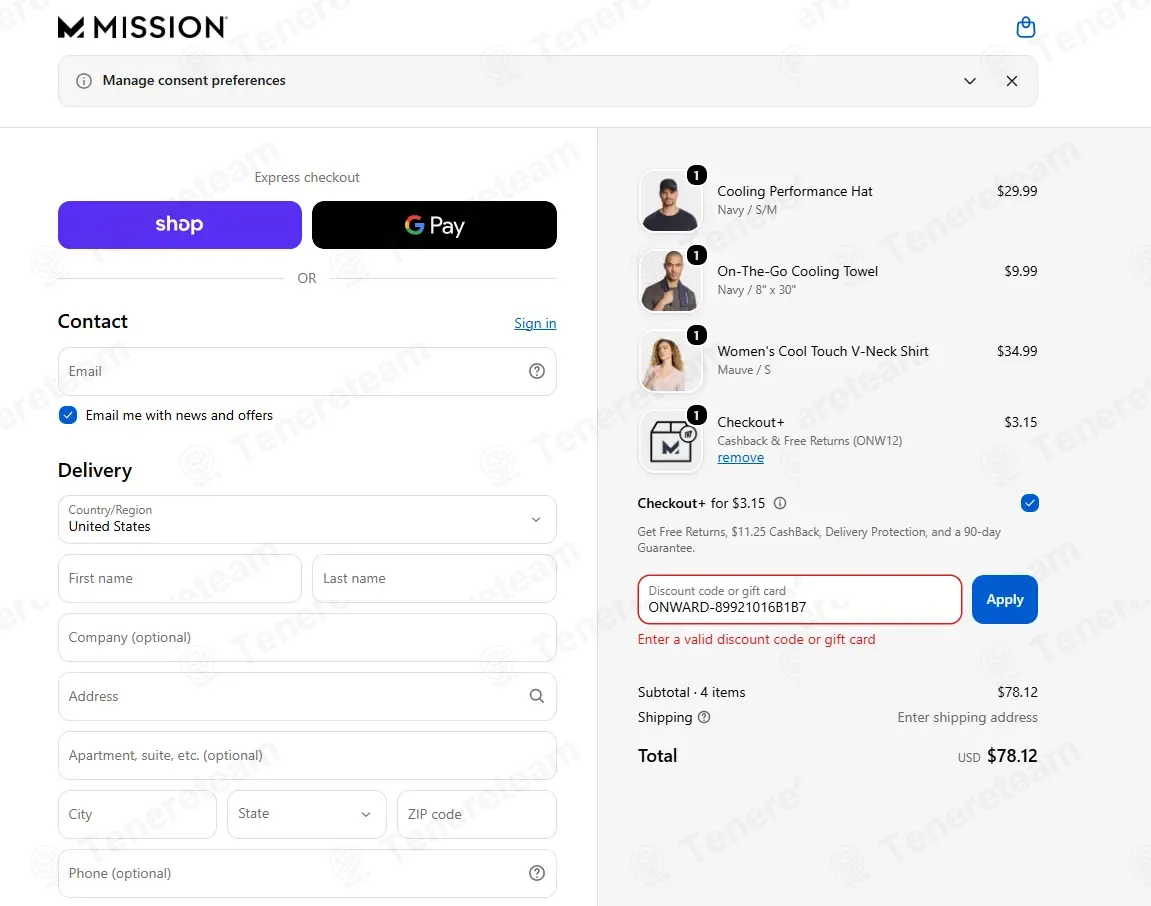The height and width of the screenshot is (906, 1151).
Task: Dismiss the consent preferences banner
Action: pyautogui.click(x=1012, y=81)
